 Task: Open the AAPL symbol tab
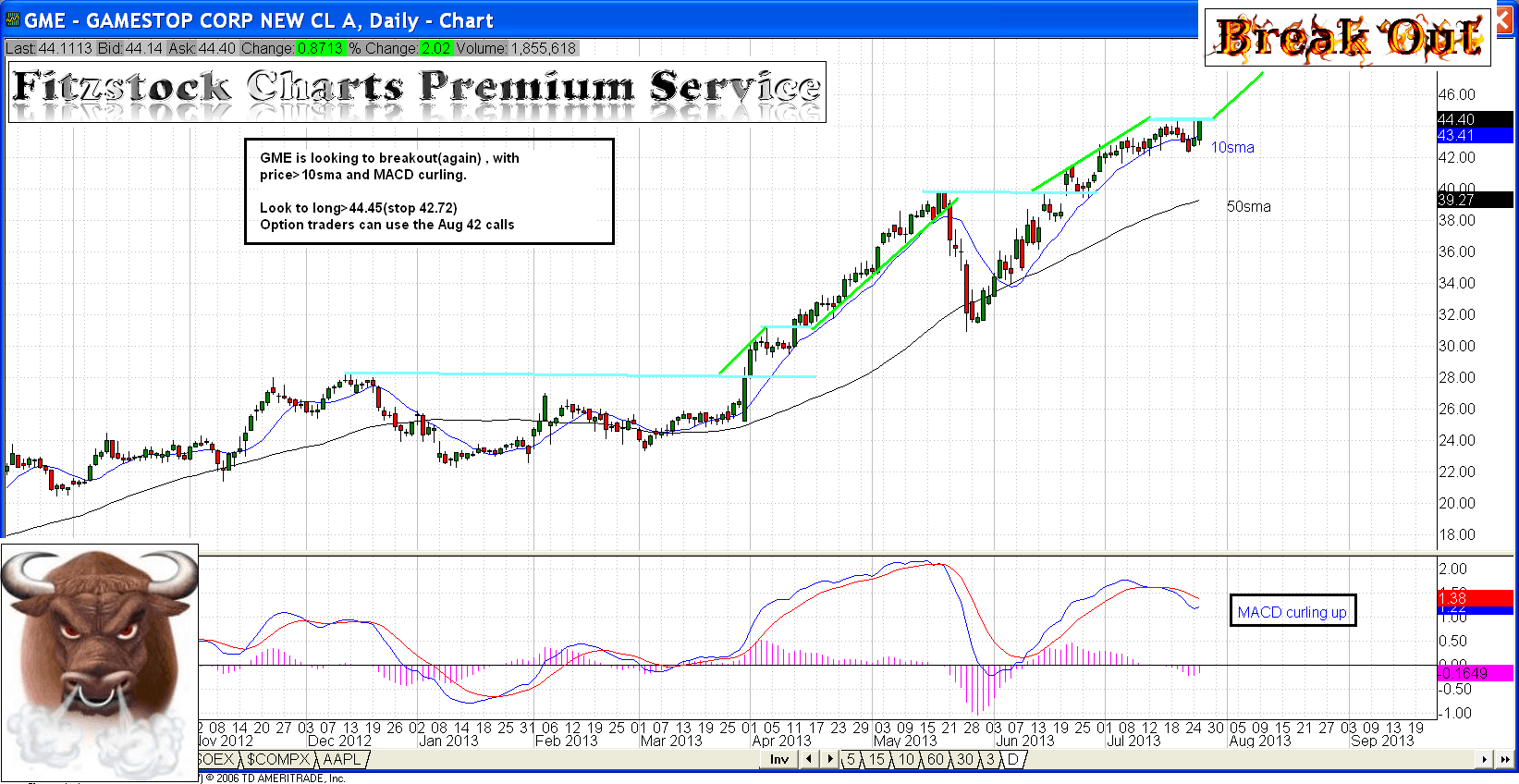coord(342,759)
